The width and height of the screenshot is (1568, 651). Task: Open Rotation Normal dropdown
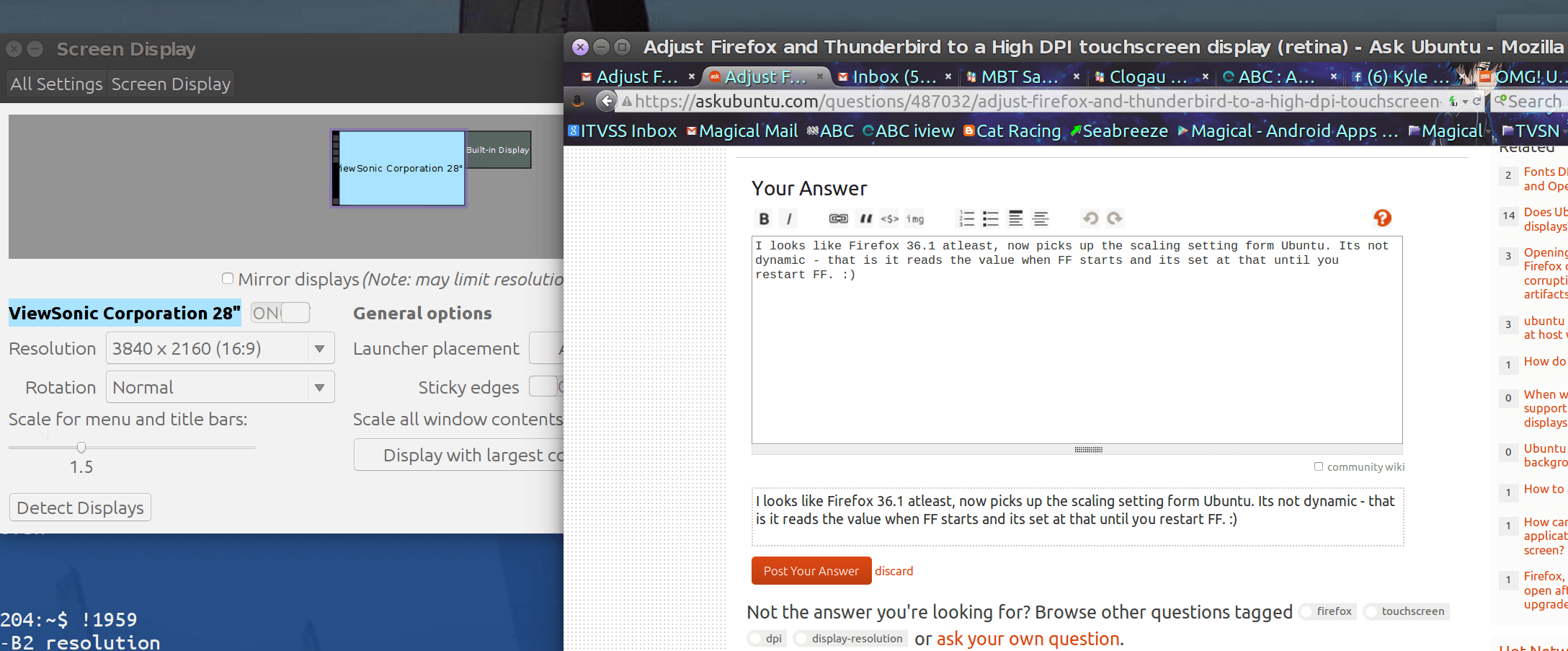tap(220, 387)
